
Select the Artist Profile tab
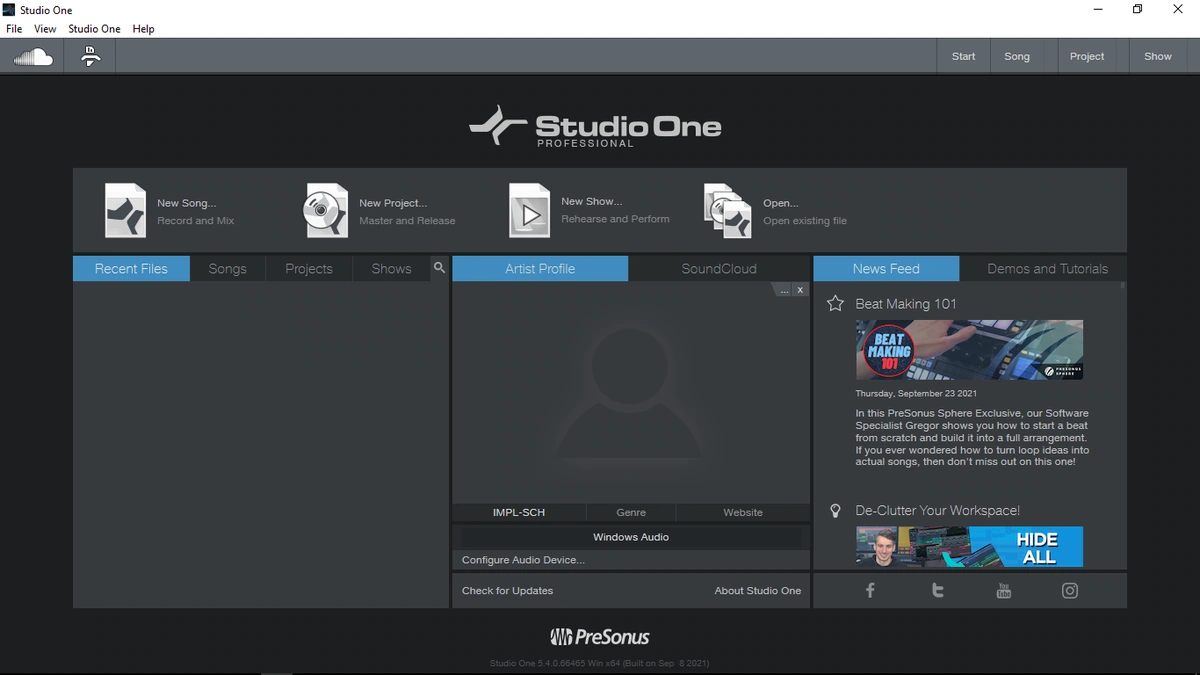click(x=540, y=268)
